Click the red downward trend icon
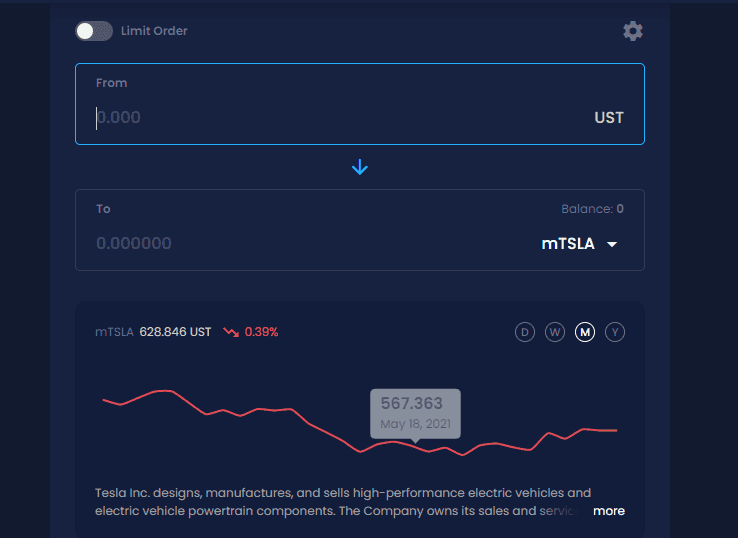This screenshot has width=738, height=538. (231, 332)
